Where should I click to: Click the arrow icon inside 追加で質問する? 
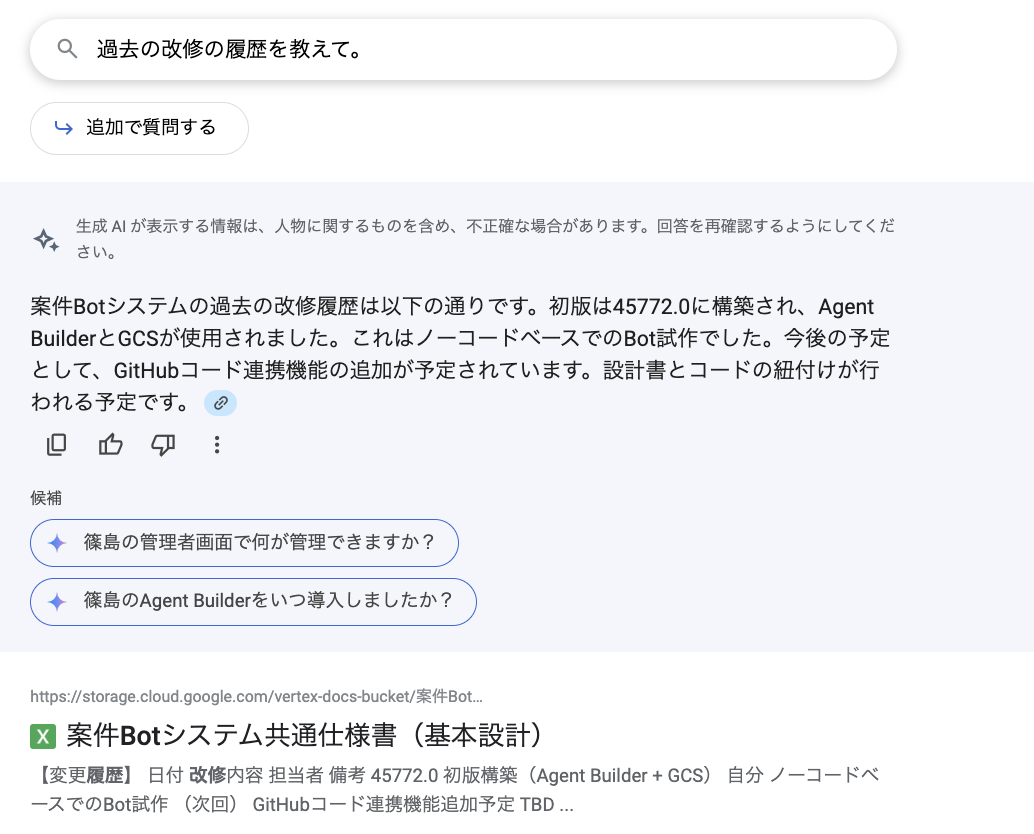pyautogui.click(x=63, y=128)
